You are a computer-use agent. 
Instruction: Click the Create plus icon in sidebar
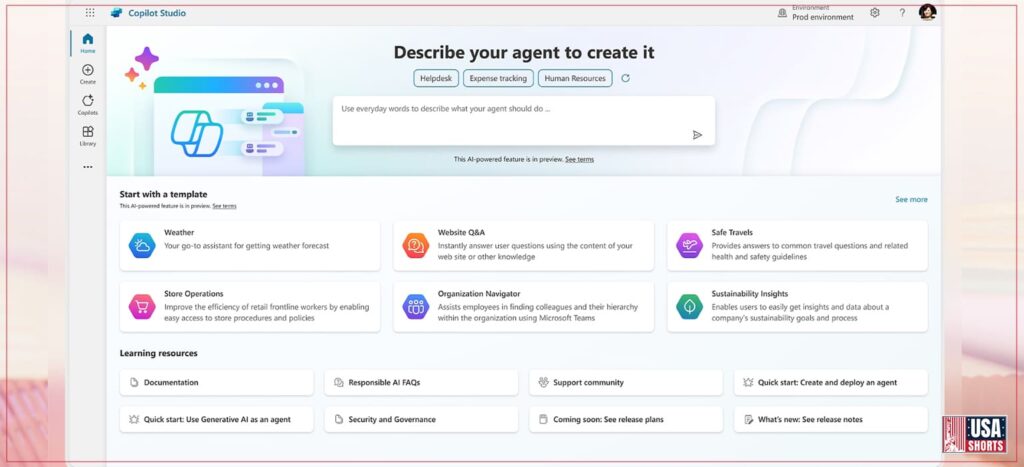88,70
